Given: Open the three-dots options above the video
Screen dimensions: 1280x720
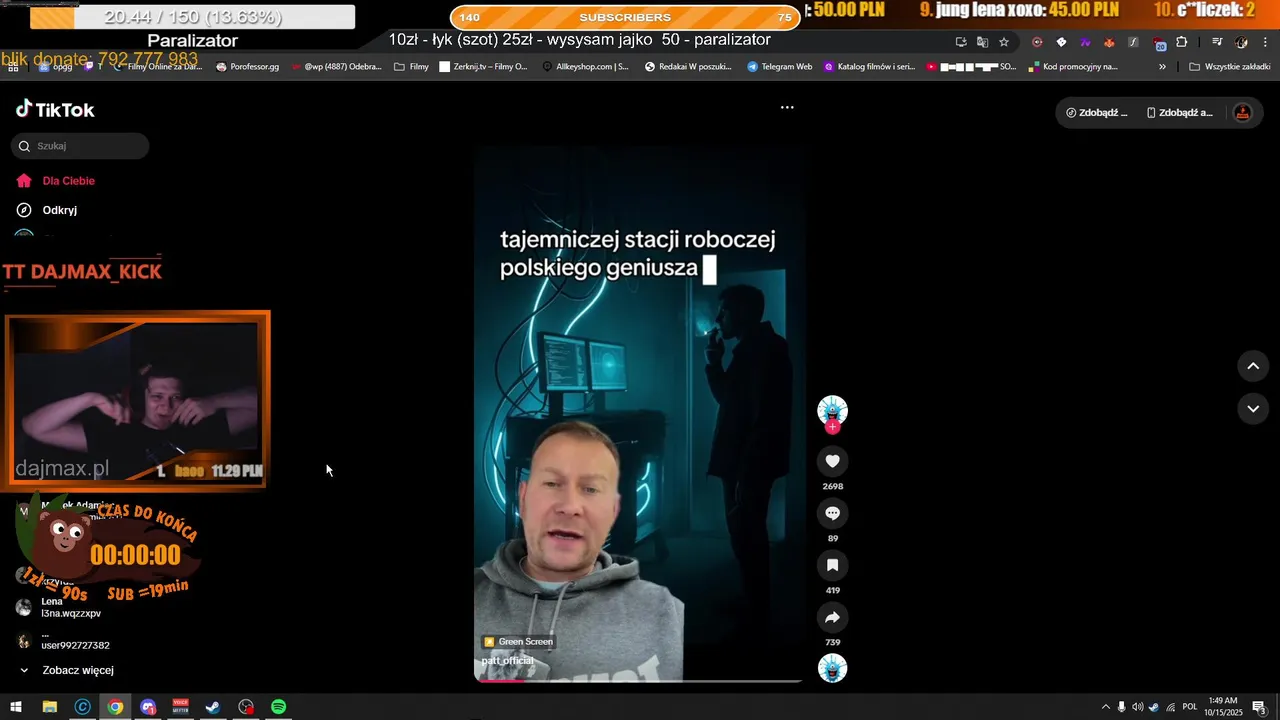Looking at the screenshot, I should coord(787,107).
